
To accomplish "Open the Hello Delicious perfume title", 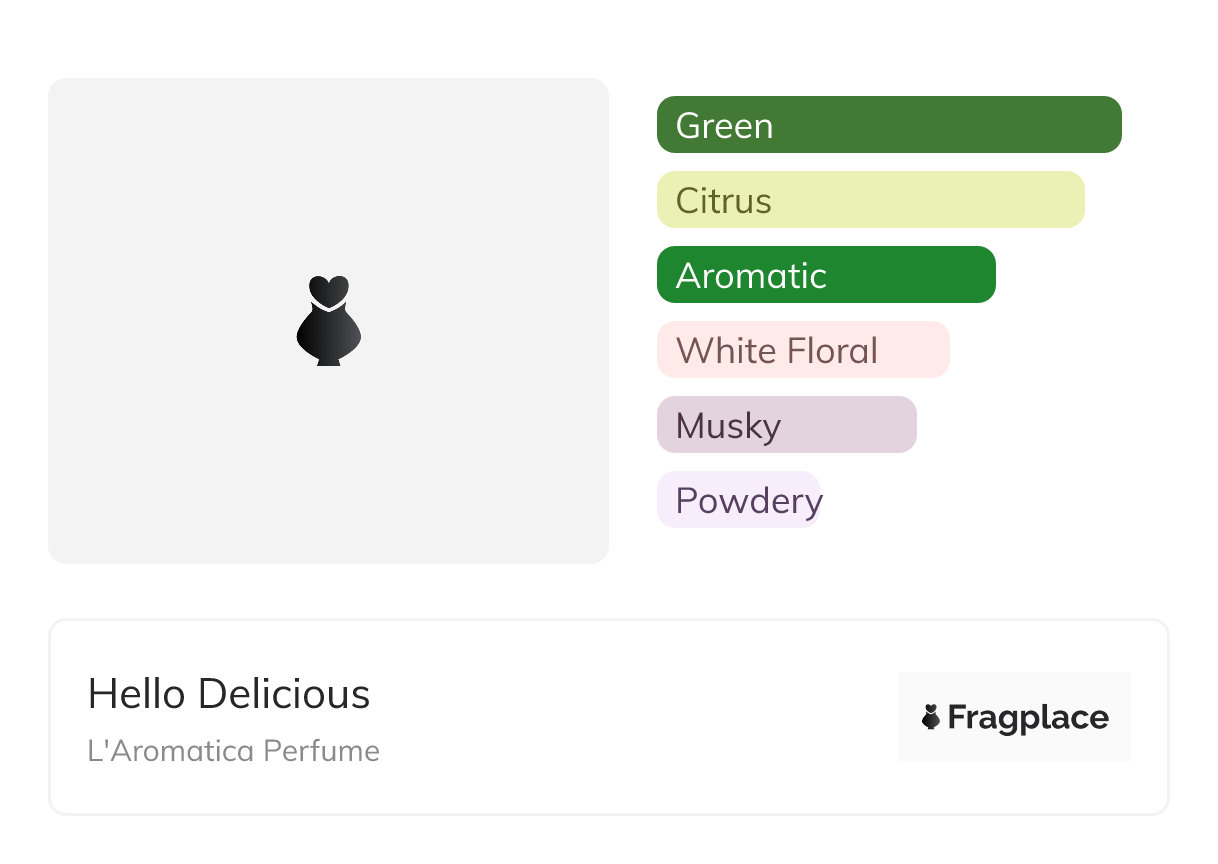I will (x=229, y=694).
